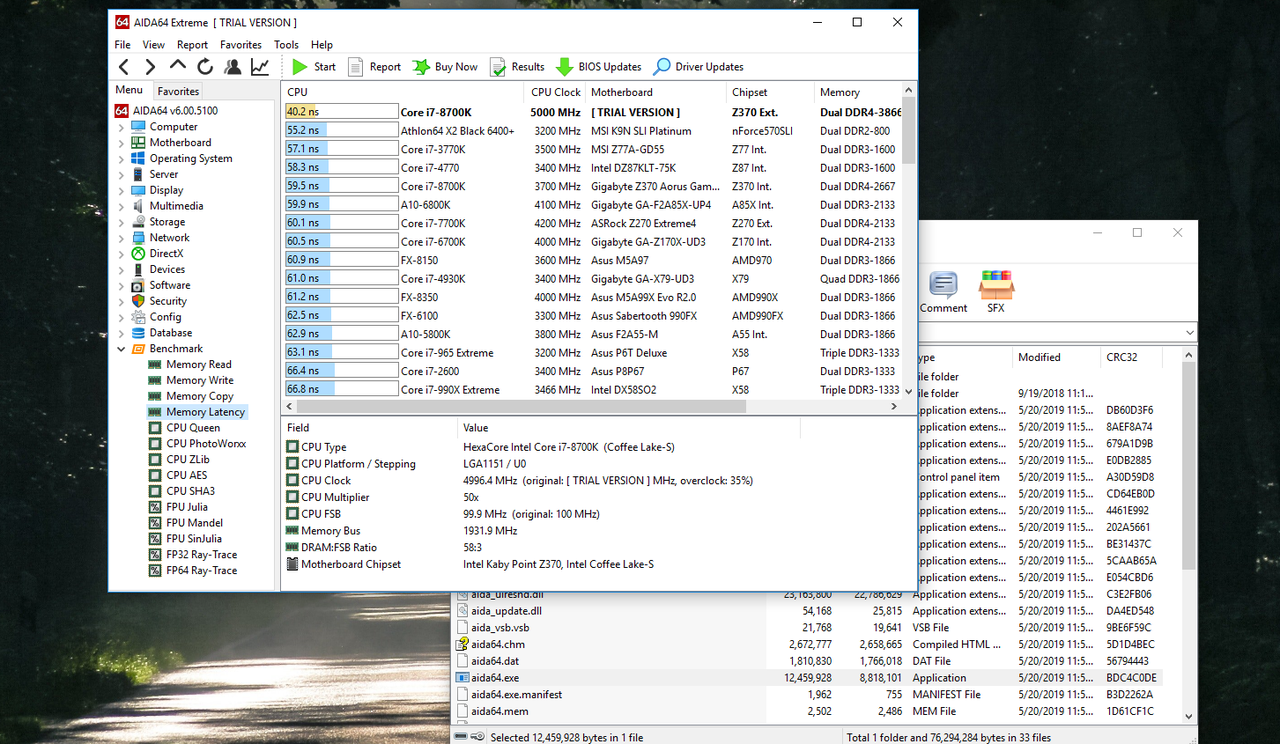Select the FP64 Ray-Trace benchmark
Viewport: 1280px width, 744px height.
point(201,571)
